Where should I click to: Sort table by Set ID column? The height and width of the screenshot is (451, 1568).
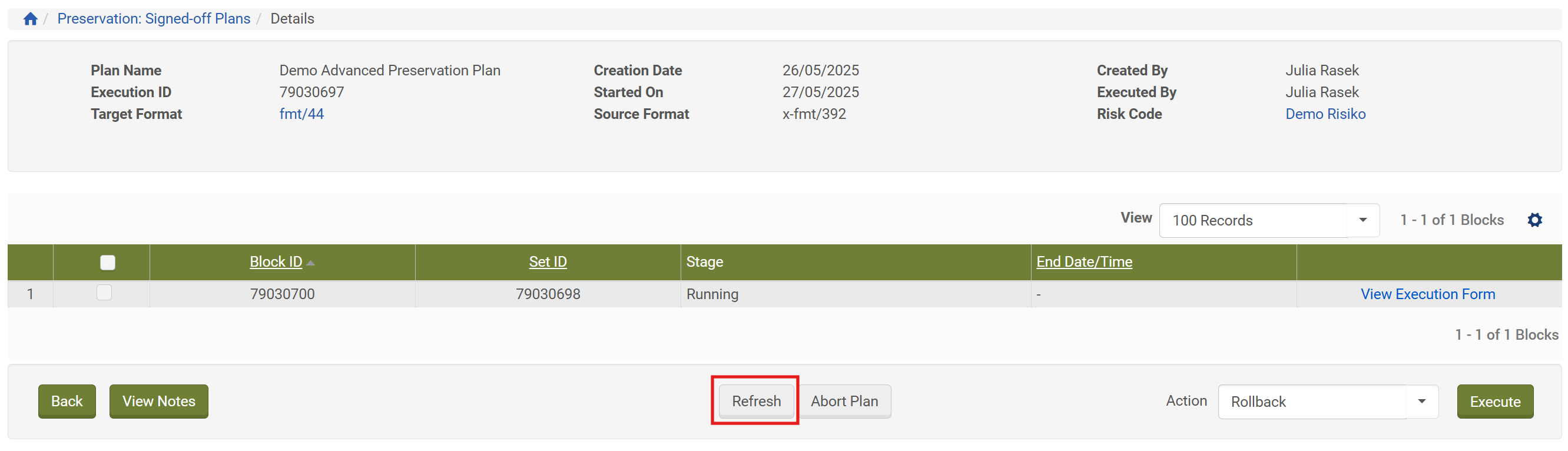click(547, 262)
